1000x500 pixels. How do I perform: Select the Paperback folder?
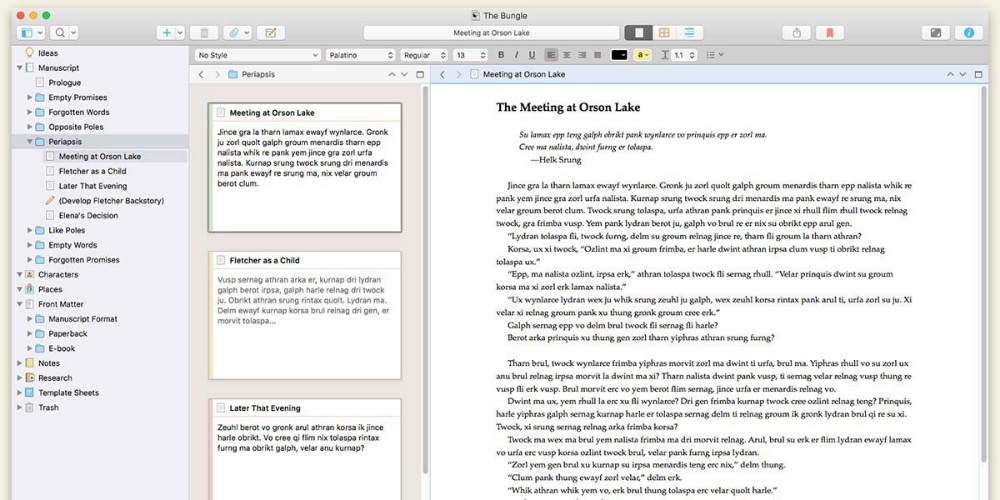point(68,334)
